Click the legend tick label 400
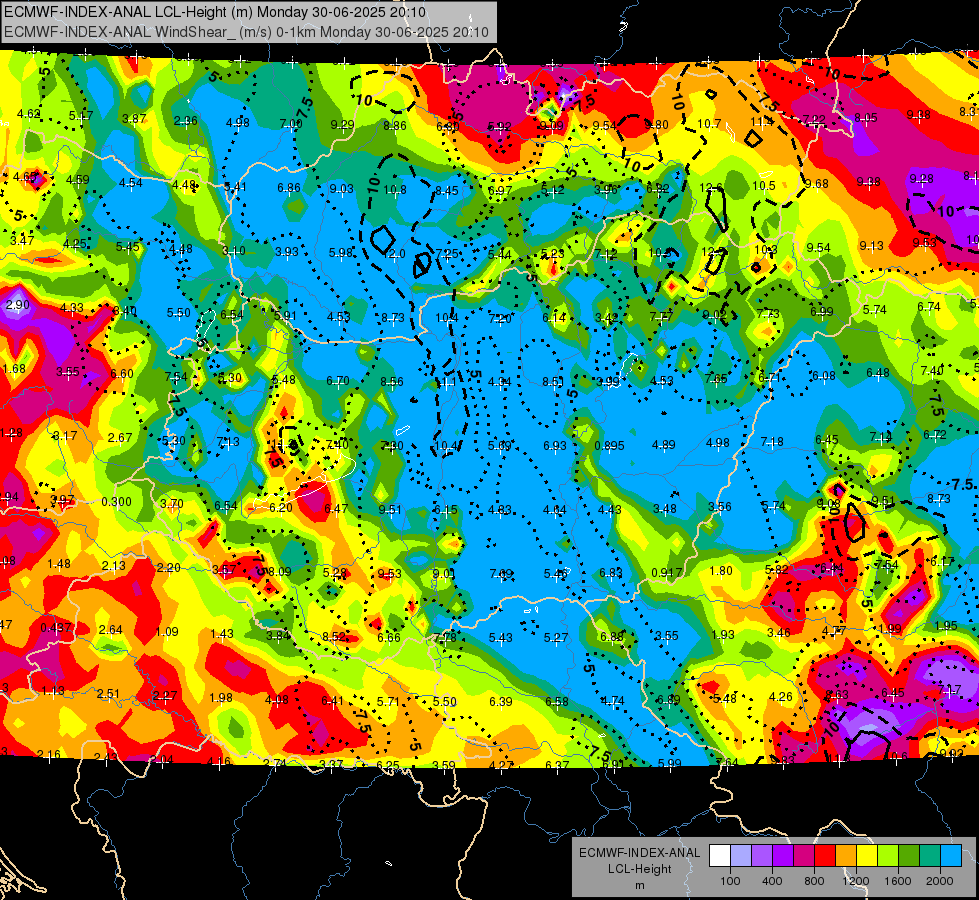The width and height of the screenshot is (979, 900). 772,881
